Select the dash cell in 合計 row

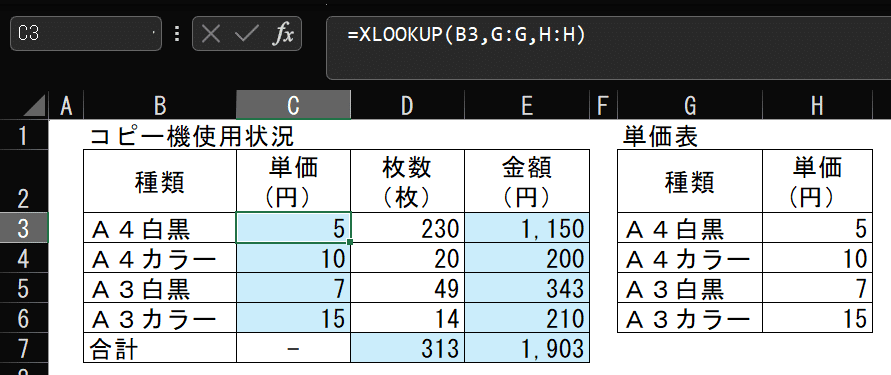click(x=293, y=348)
